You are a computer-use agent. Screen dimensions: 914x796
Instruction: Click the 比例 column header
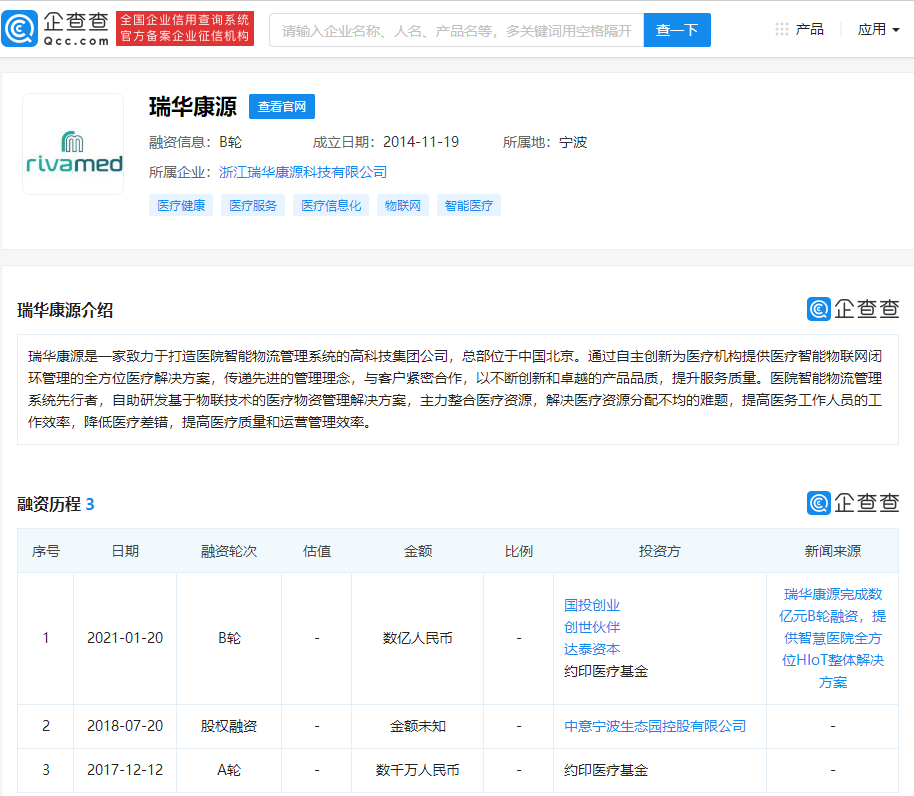click(x=518, y=551)
